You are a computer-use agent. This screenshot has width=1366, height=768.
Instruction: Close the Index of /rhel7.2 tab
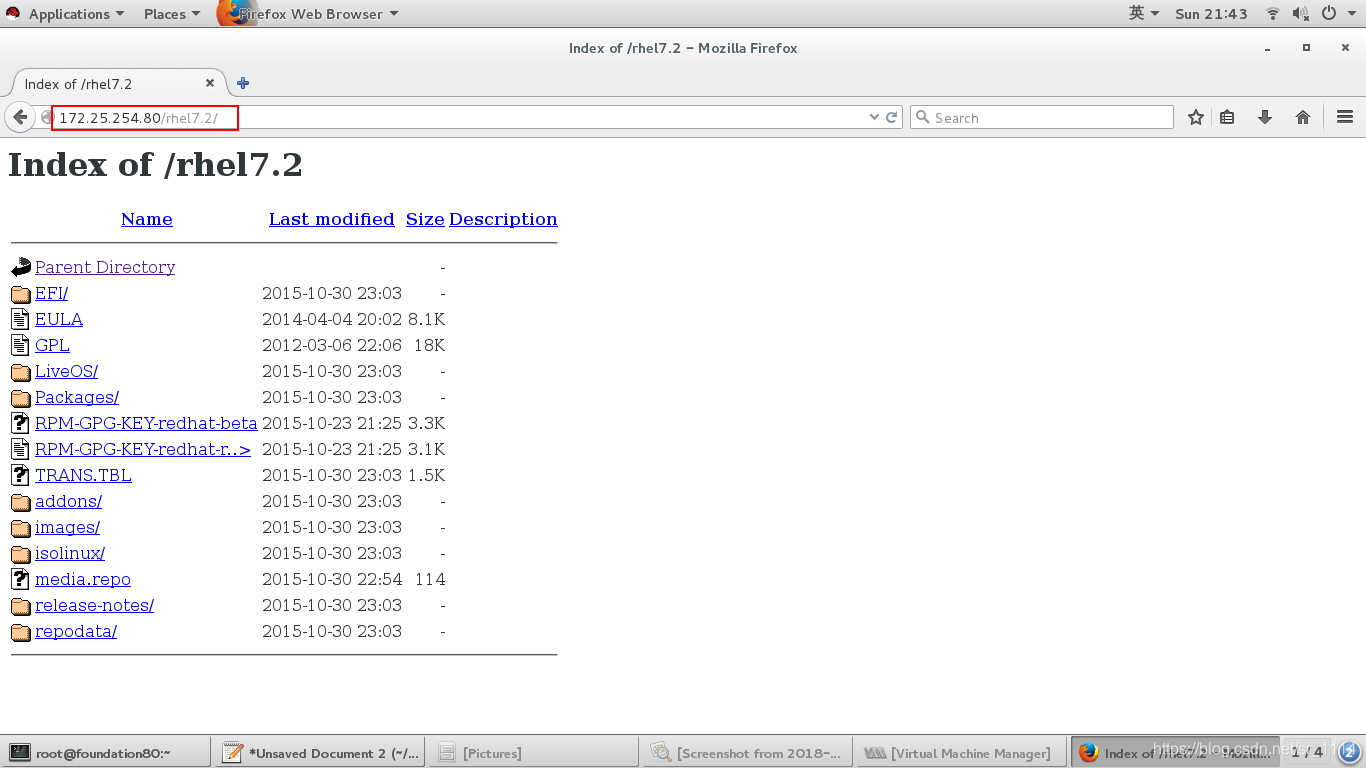(x=210, y=83)
